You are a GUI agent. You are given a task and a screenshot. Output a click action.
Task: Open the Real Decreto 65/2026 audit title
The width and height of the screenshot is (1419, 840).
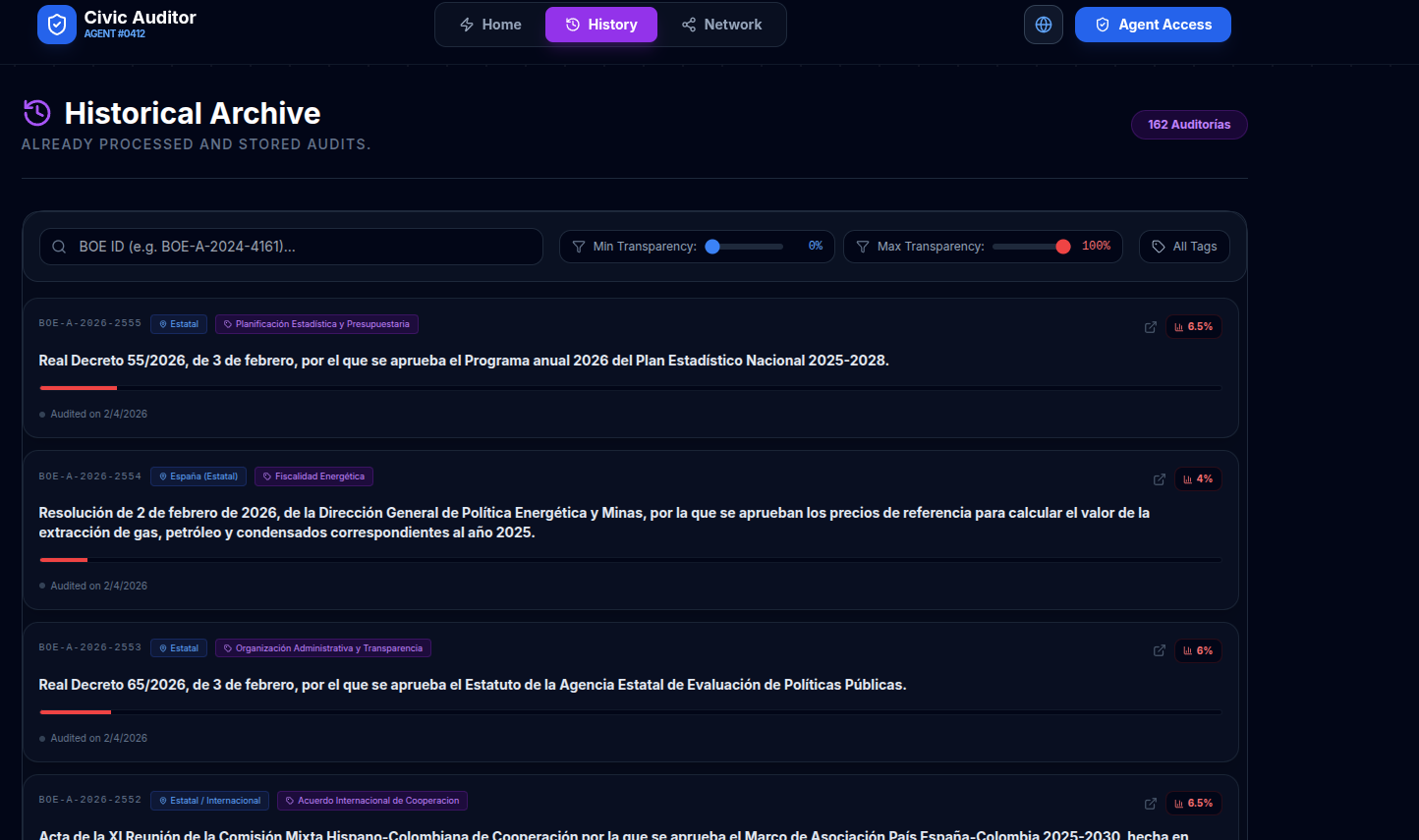473,685
